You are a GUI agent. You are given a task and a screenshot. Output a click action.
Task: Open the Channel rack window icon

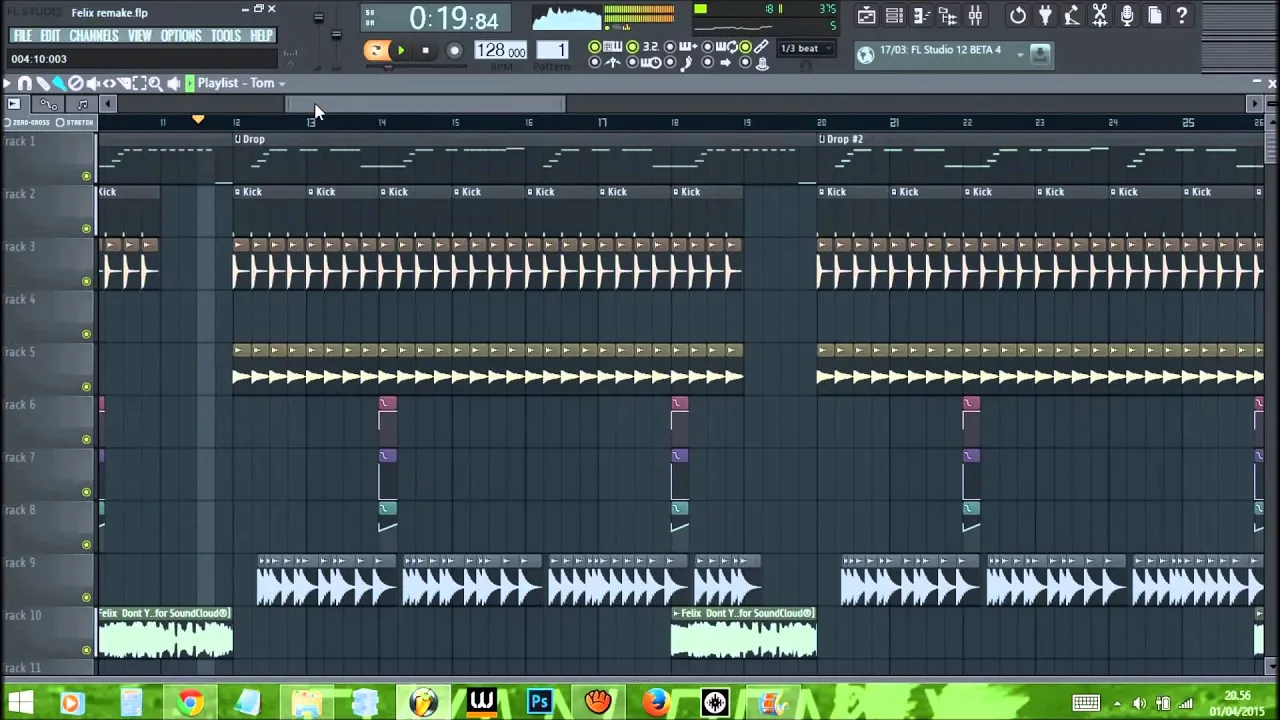894,16
